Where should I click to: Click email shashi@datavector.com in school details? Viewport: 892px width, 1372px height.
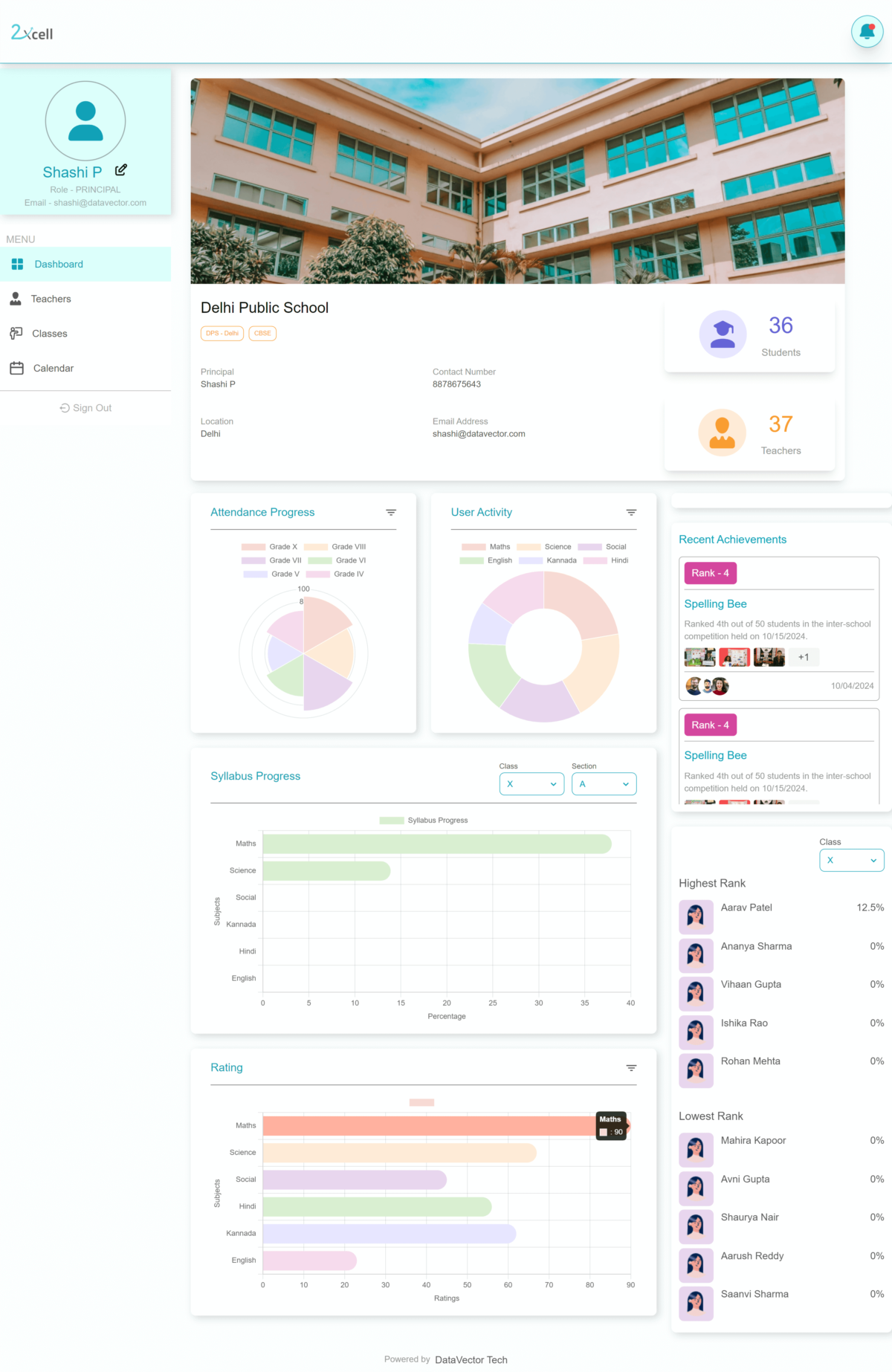tap(479, 434)
